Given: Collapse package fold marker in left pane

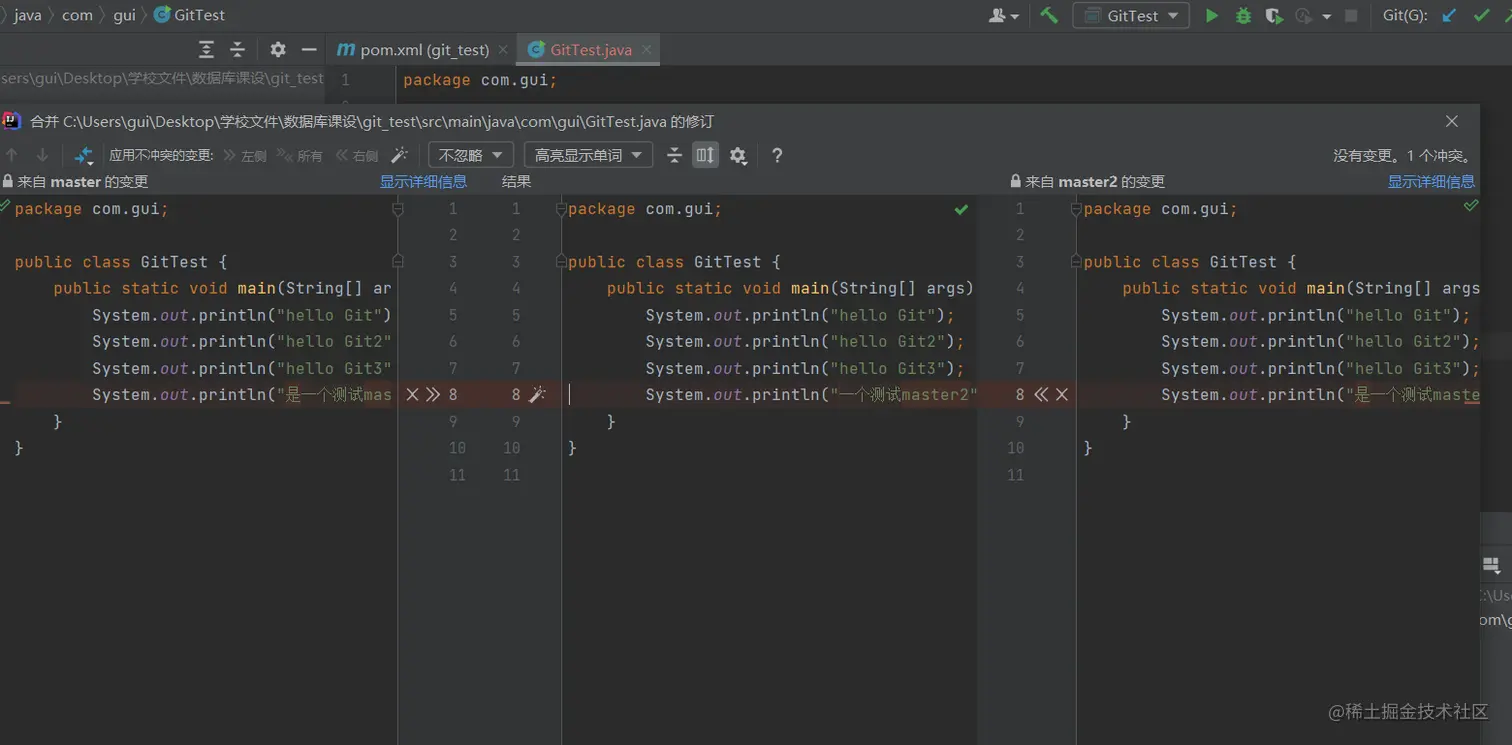Looking at the screenshot, I should 398,209.
